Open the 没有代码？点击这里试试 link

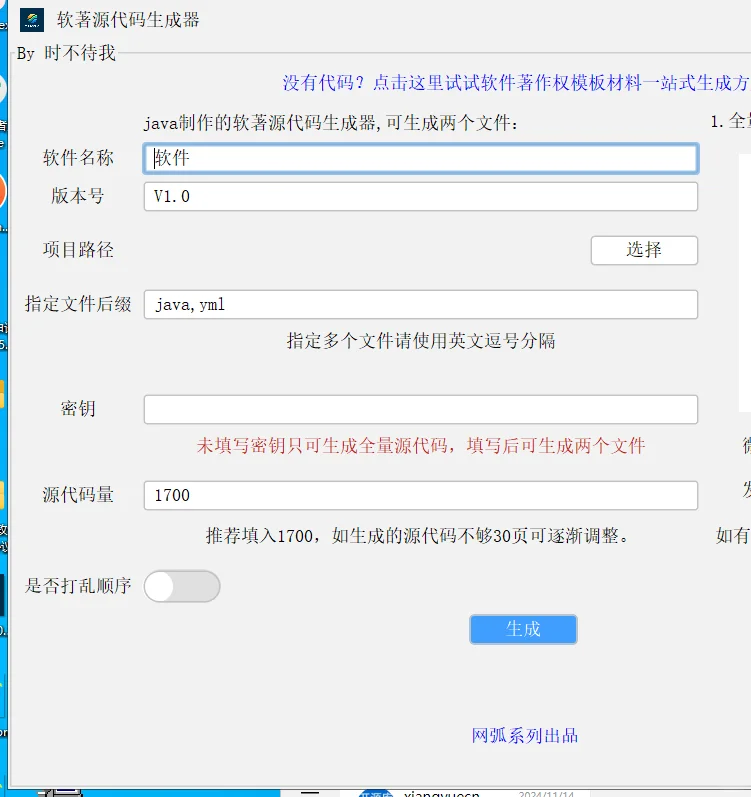tap(516, 83)
